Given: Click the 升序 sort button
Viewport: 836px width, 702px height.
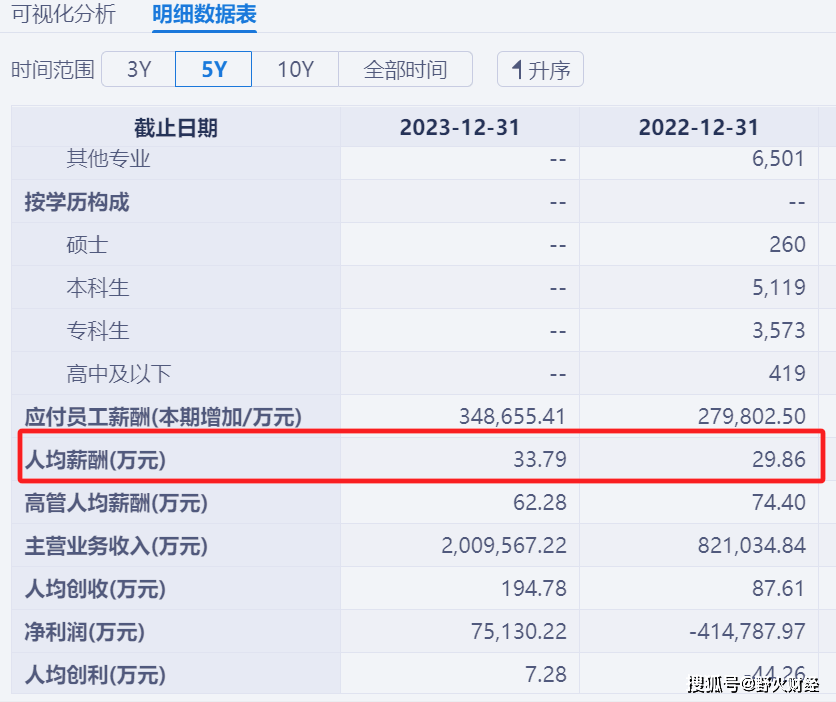Looking at the screenshot, I should pyautogui.click(x=540, y=69).
